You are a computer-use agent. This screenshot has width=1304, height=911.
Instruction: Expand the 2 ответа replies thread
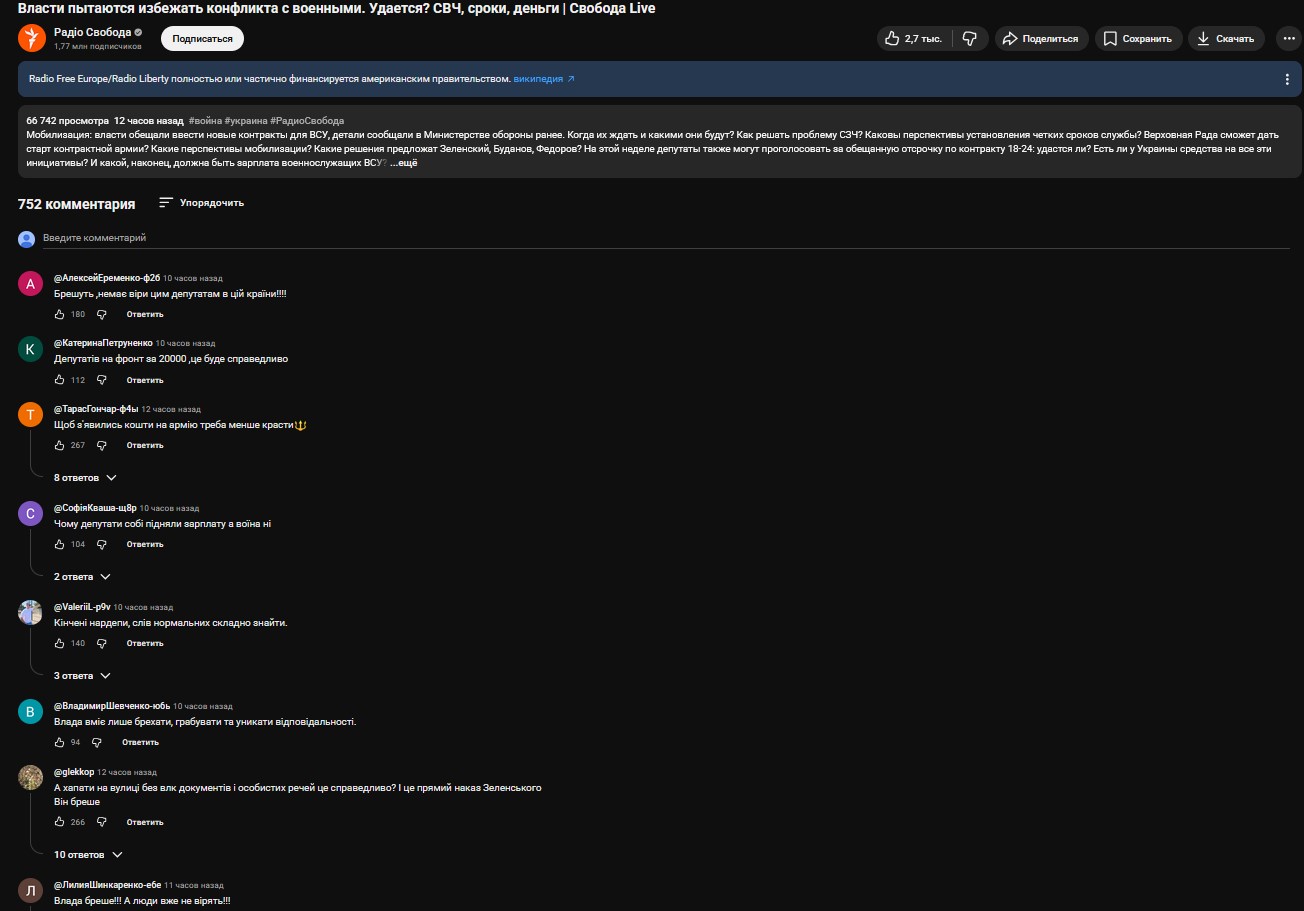pos(82,577)
